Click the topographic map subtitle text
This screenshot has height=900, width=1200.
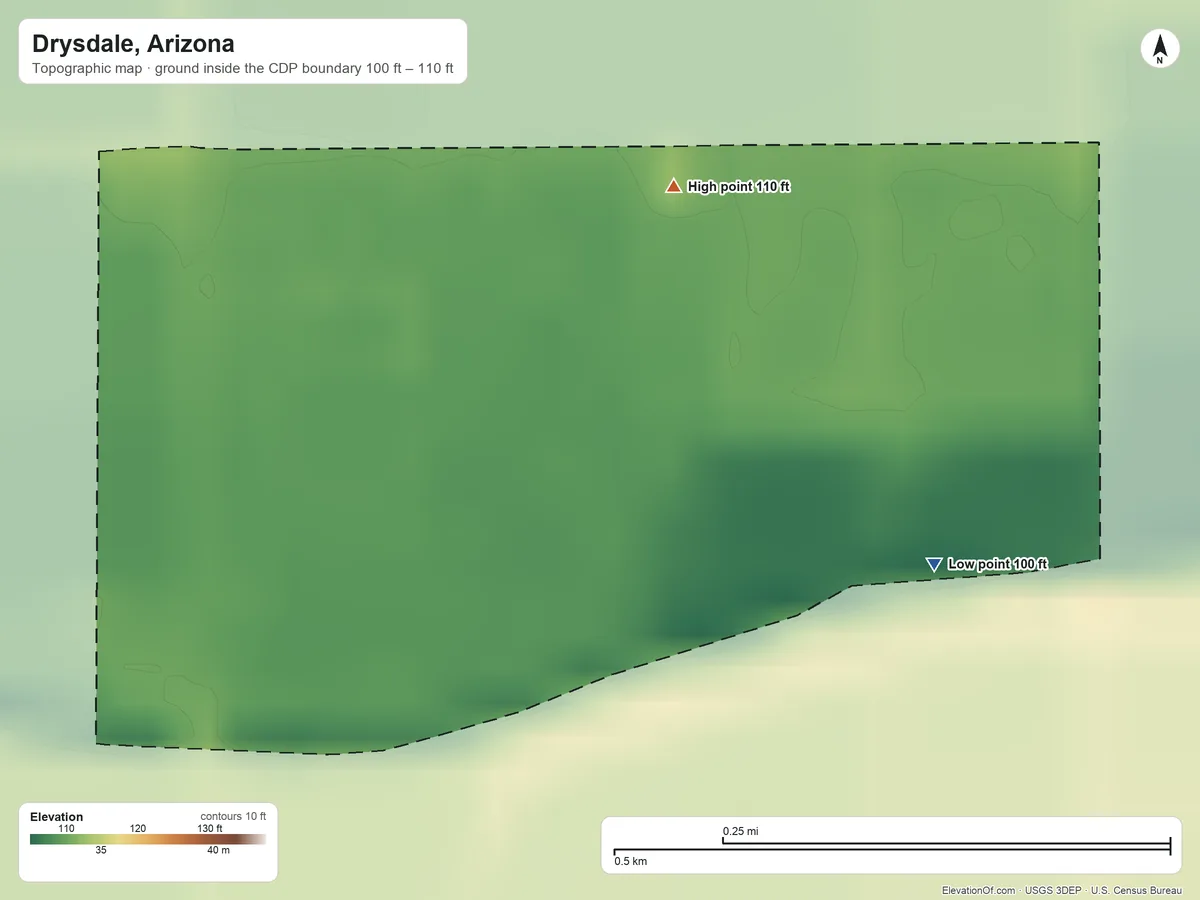243,70
